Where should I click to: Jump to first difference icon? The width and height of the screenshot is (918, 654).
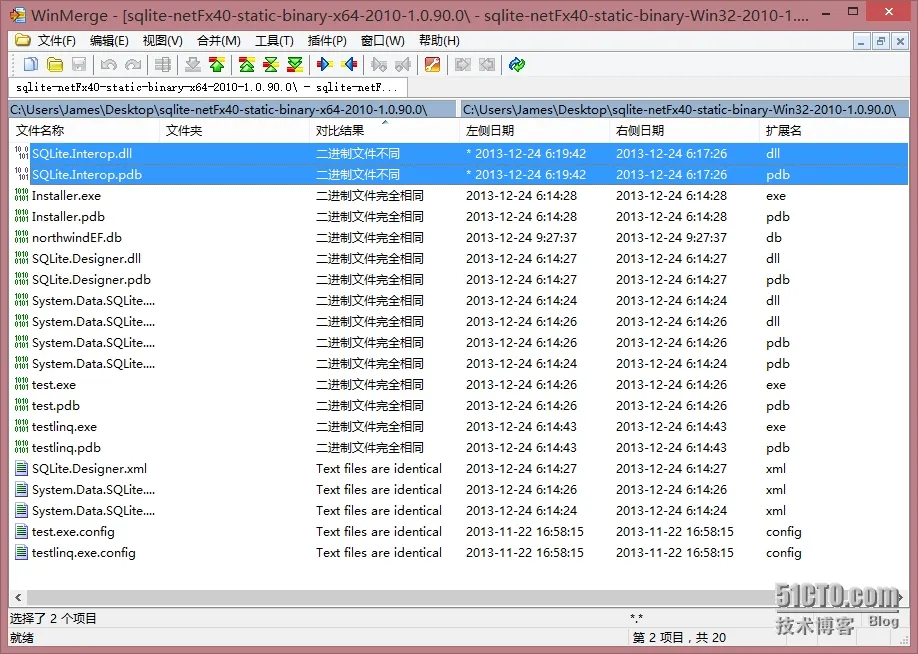pyautogui.click(x=246, y=64)
